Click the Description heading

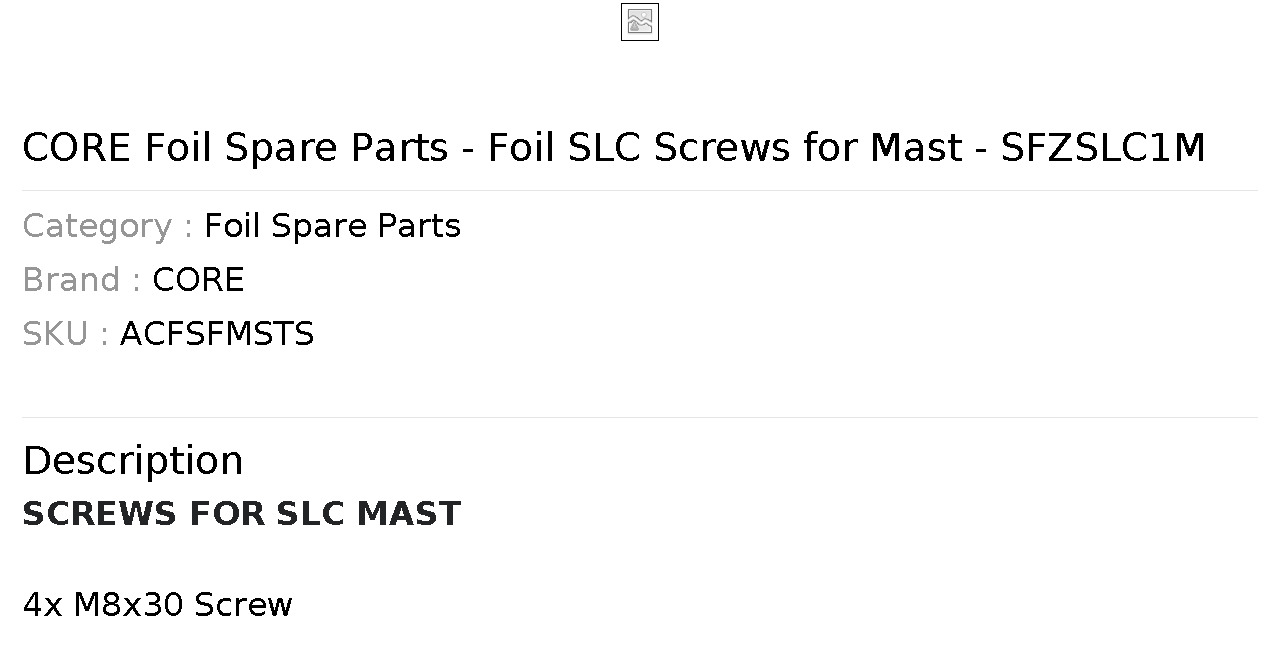pyautogui.click(x=133, y=461)
